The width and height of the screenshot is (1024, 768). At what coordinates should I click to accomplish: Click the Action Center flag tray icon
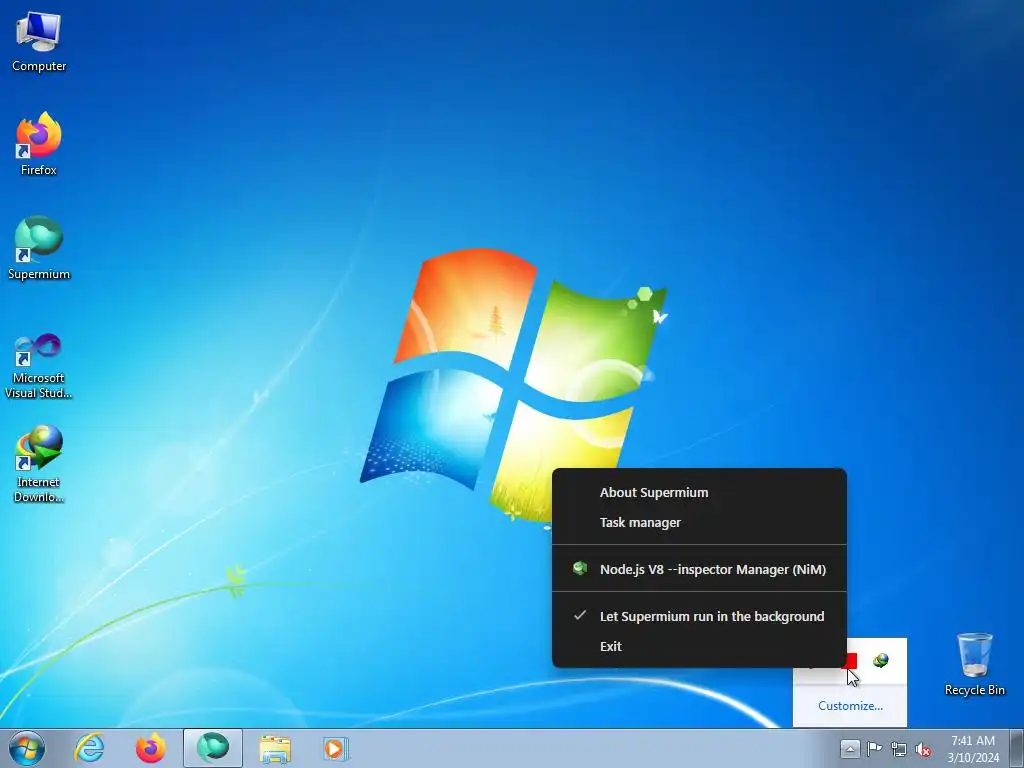pyautogui.click(x=874, y=748)
